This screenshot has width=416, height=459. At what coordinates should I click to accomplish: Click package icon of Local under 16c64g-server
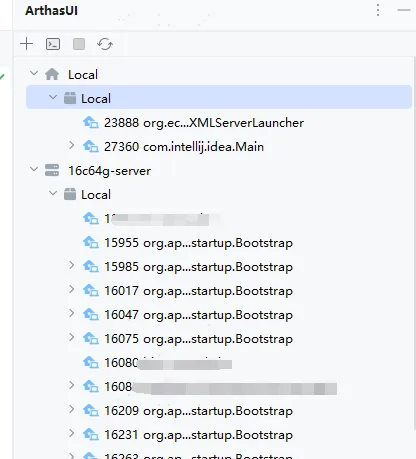click(x=70, y=194)
